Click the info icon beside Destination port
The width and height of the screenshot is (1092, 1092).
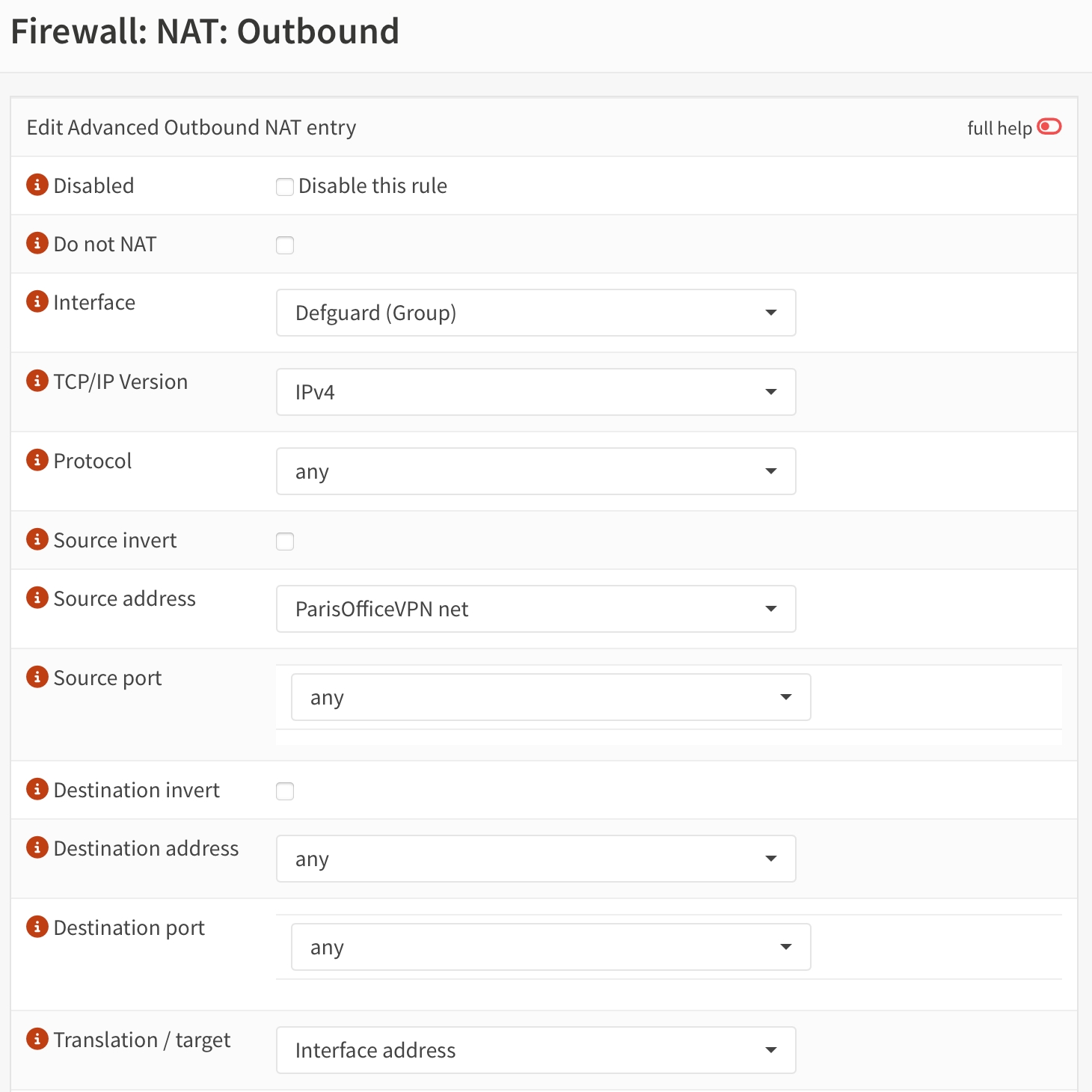coord(37,927)
